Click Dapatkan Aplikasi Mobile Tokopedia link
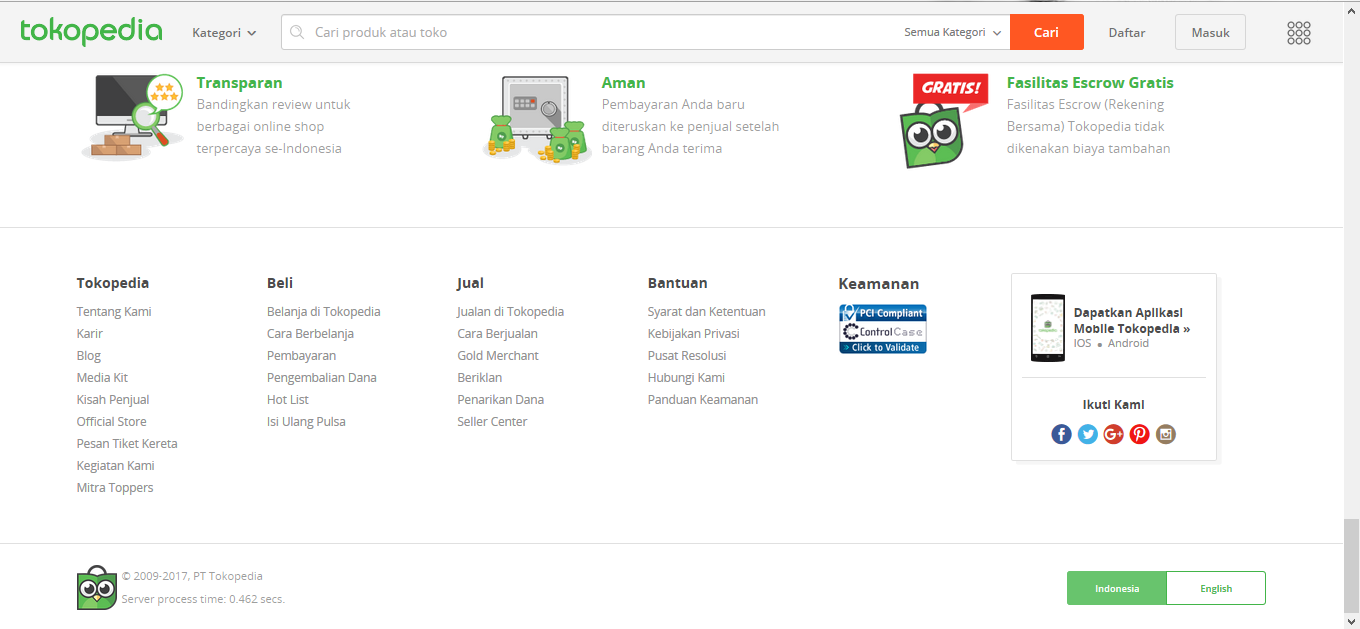Viewport: 1360px width, 629px height. coord(1132,320)
